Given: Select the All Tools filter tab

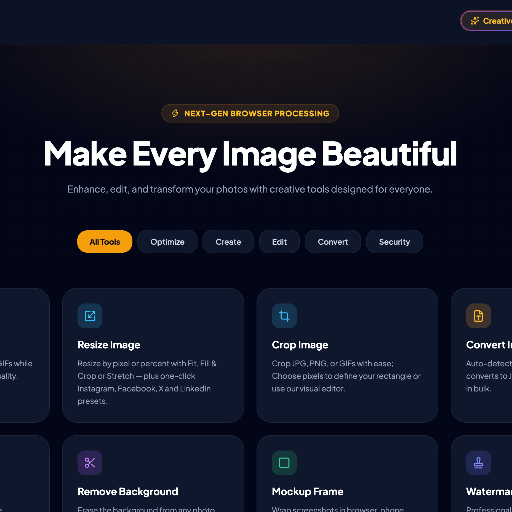Looking at the screenshot, I should [x=105, y=242].
